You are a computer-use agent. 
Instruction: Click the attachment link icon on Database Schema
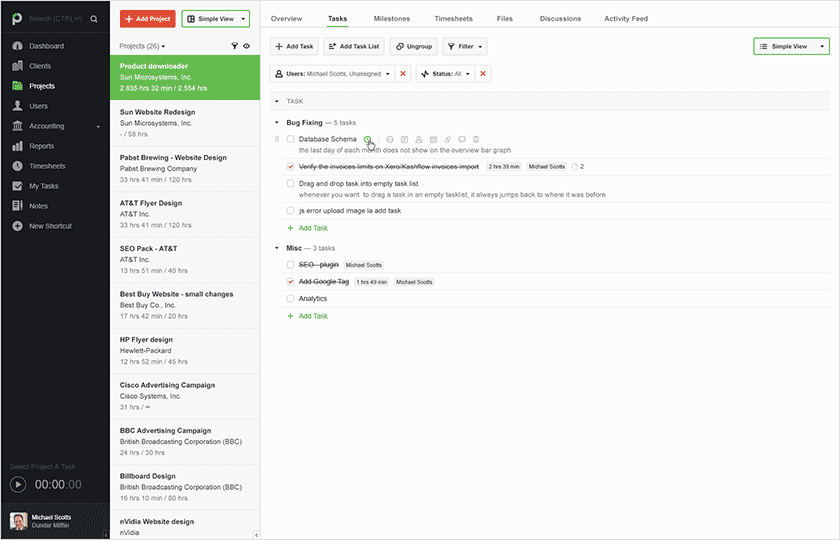coord(448,139)
